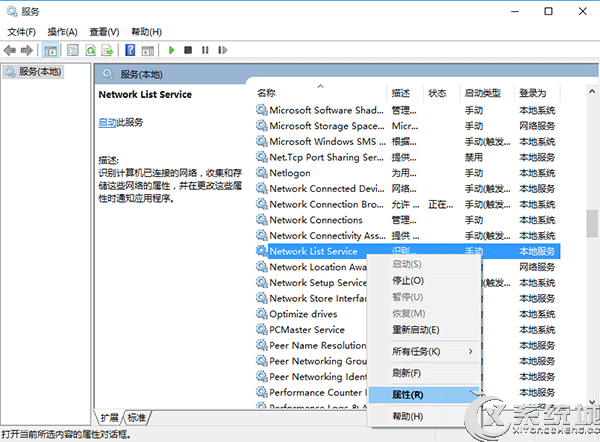
Task: Sort by 启动类型 column header
Action: [487, 93]
